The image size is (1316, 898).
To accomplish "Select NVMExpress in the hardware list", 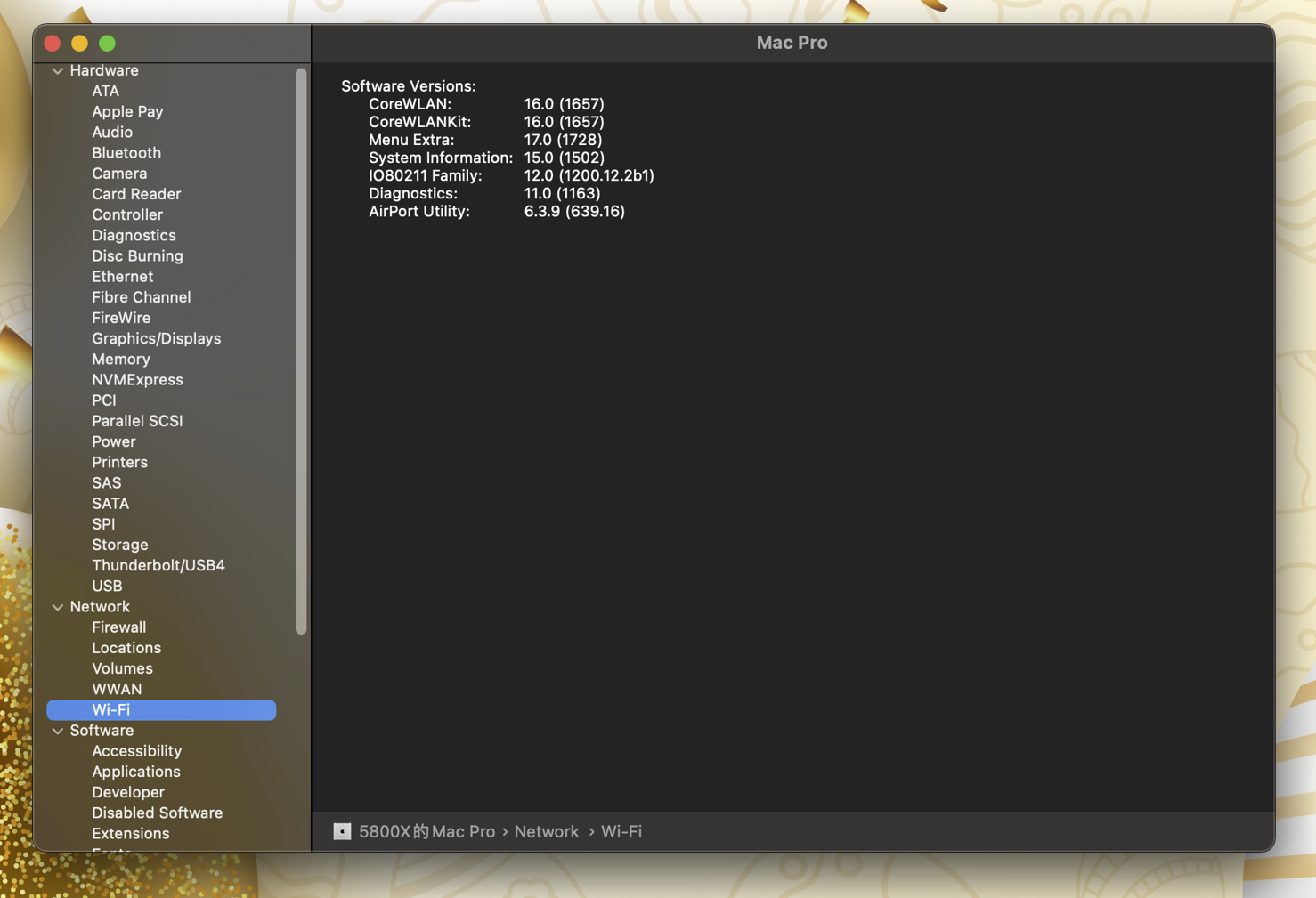I will (137, 380).
